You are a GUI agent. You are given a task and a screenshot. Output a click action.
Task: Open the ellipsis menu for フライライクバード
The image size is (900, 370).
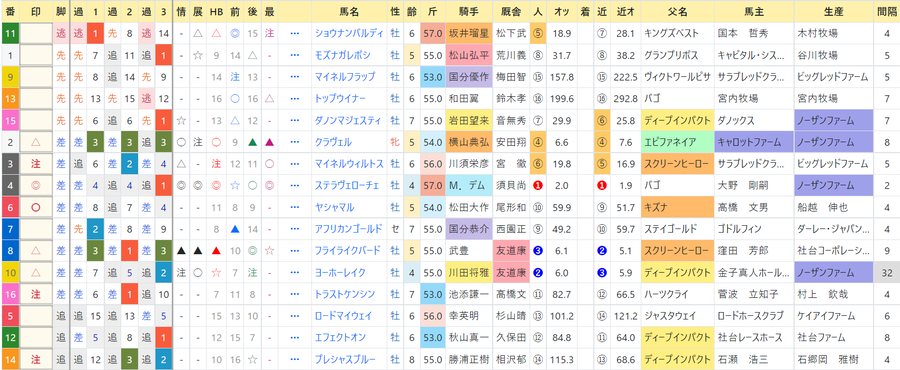295,251
